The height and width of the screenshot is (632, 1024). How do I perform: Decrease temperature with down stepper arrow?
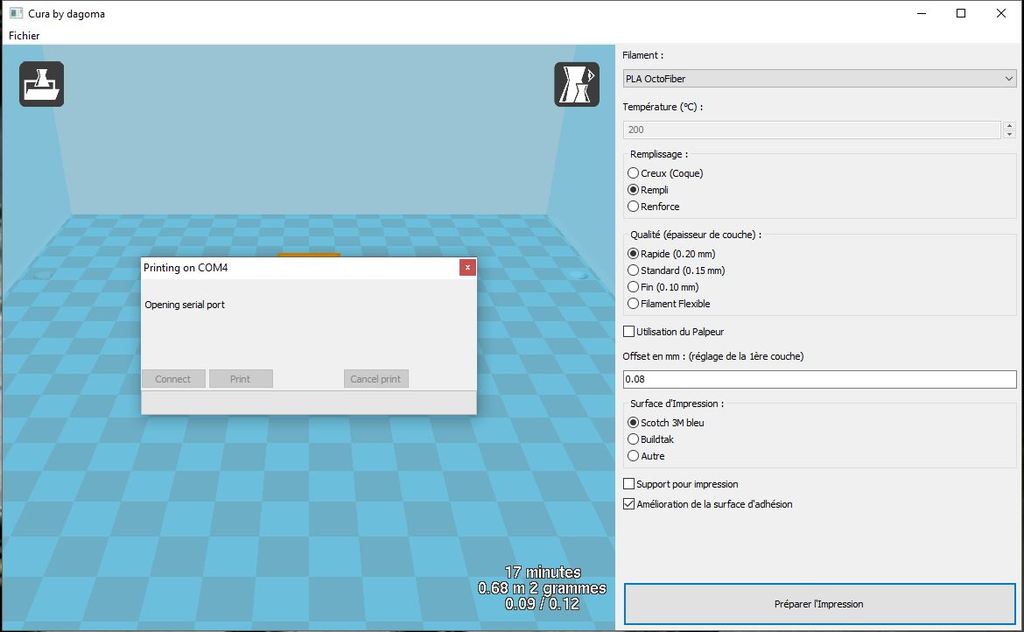click(1010, 134)
